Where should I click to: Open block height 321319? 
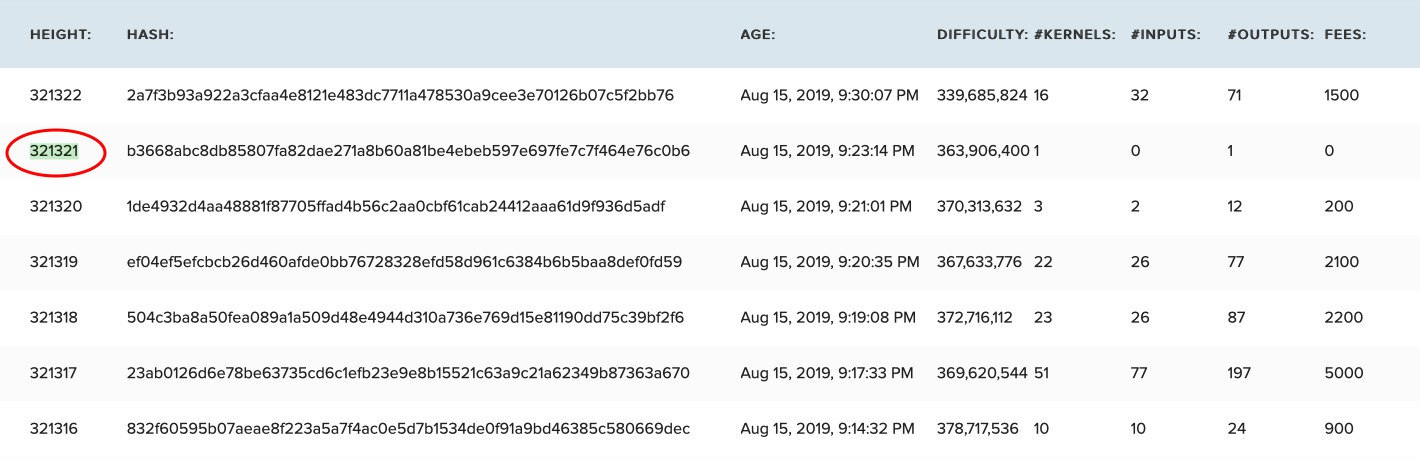(x=55, y=262)
